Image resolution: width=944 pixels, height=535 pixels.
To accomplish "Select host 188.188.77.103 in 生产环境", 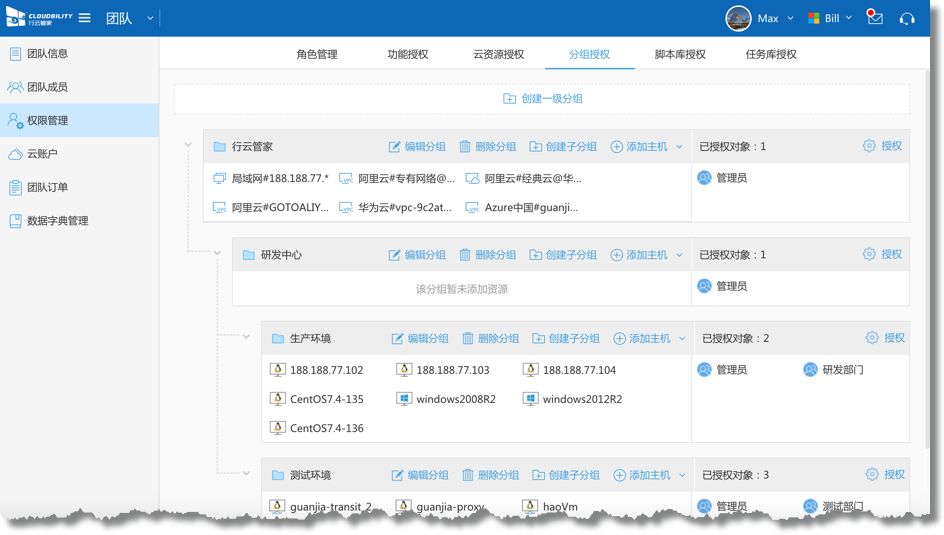I will click(x=452, y=370).
